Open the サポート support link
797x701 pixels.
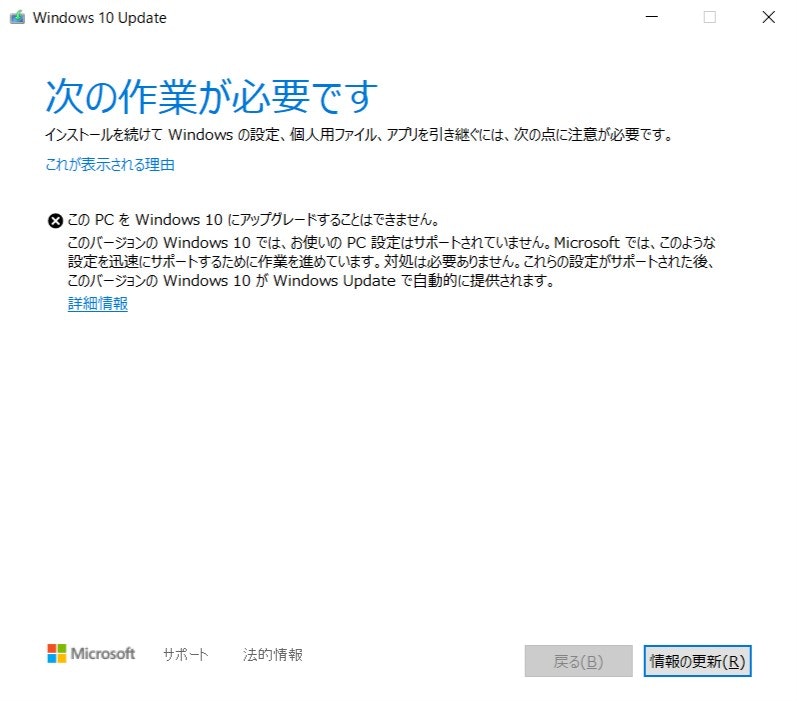tap(186, 654)
